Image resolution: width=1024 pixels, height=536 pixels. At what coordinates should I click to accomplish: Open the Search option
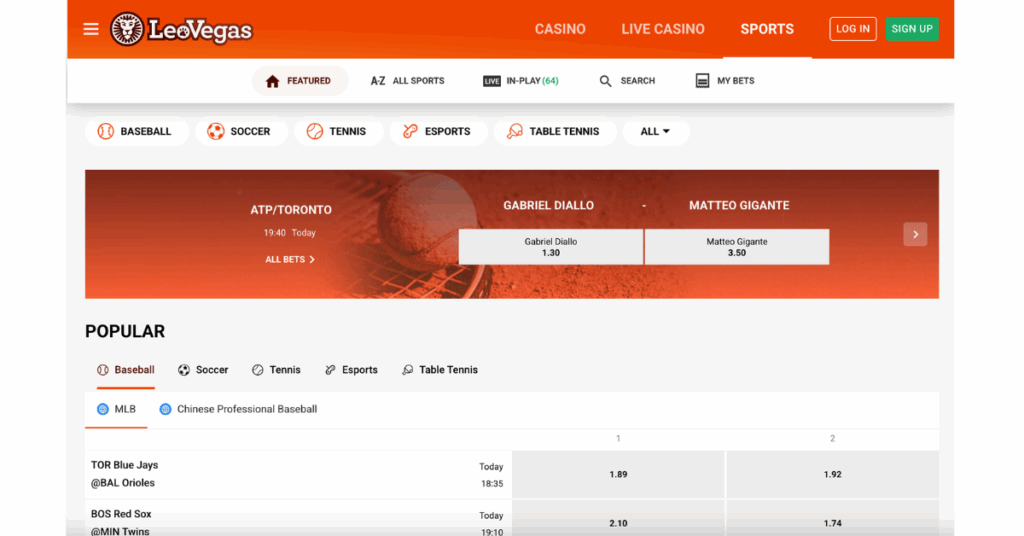click(x=627, y=81)
